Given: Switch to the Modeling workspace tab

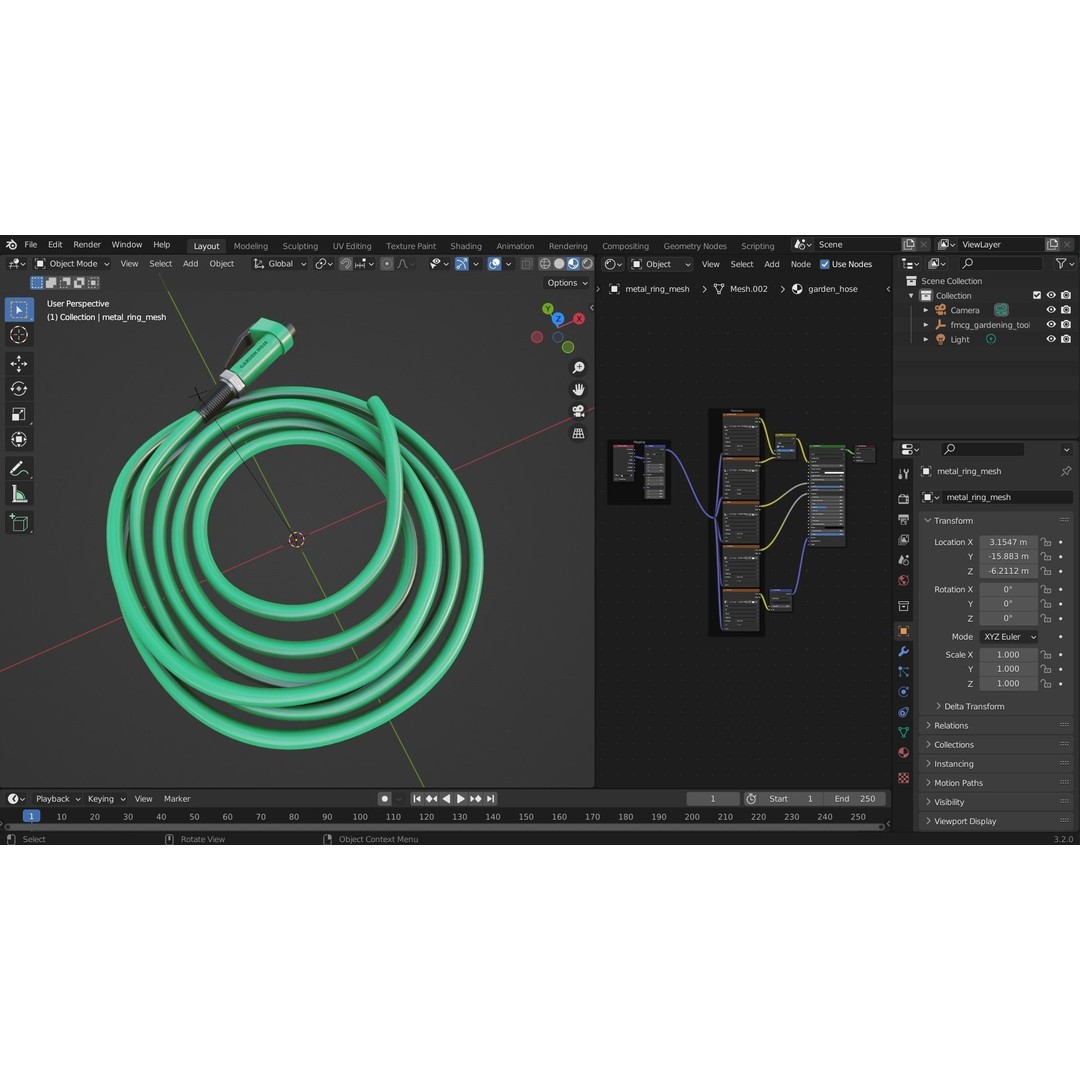Looking at the screenshot, I should tap(251, 246).
